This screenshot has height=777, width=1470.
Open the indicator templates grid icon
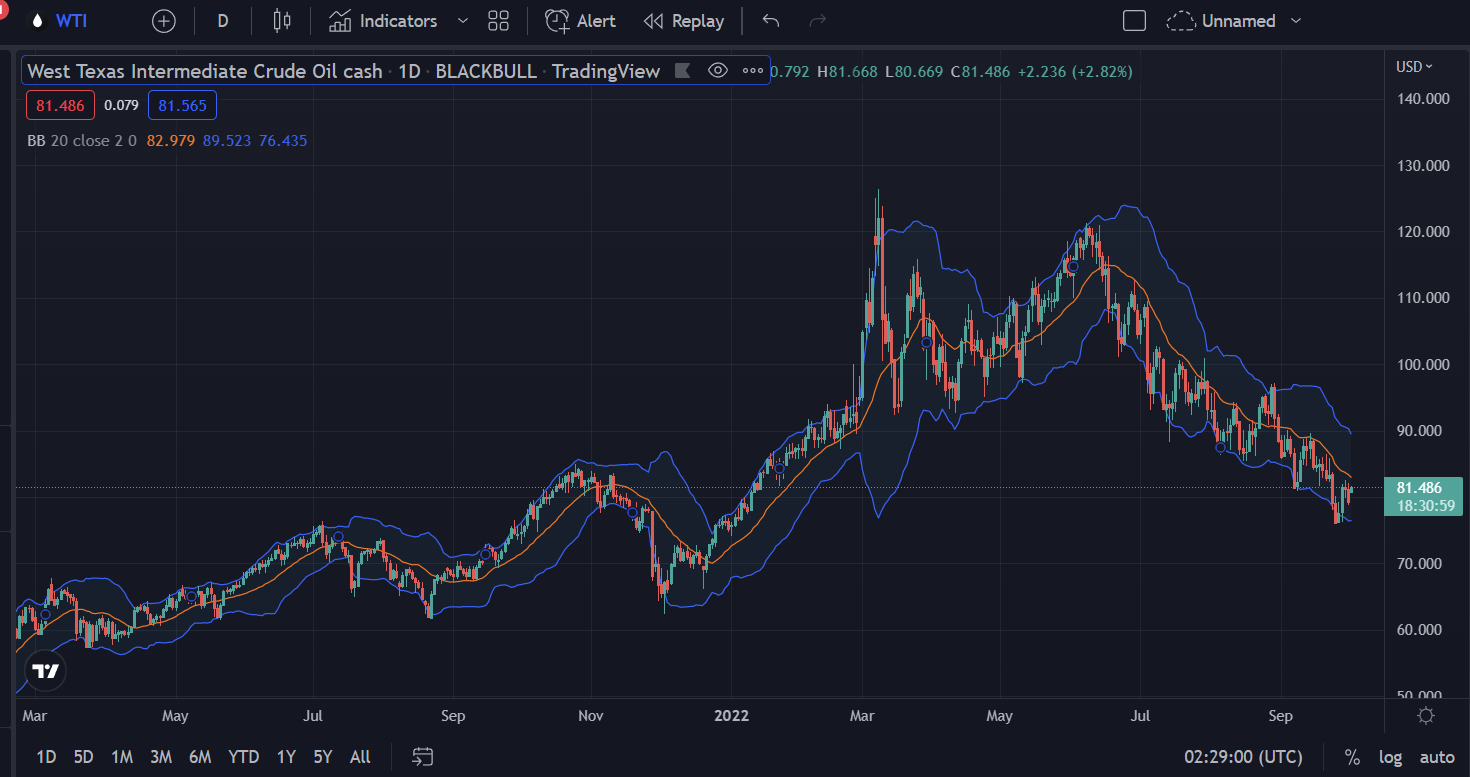498,21
